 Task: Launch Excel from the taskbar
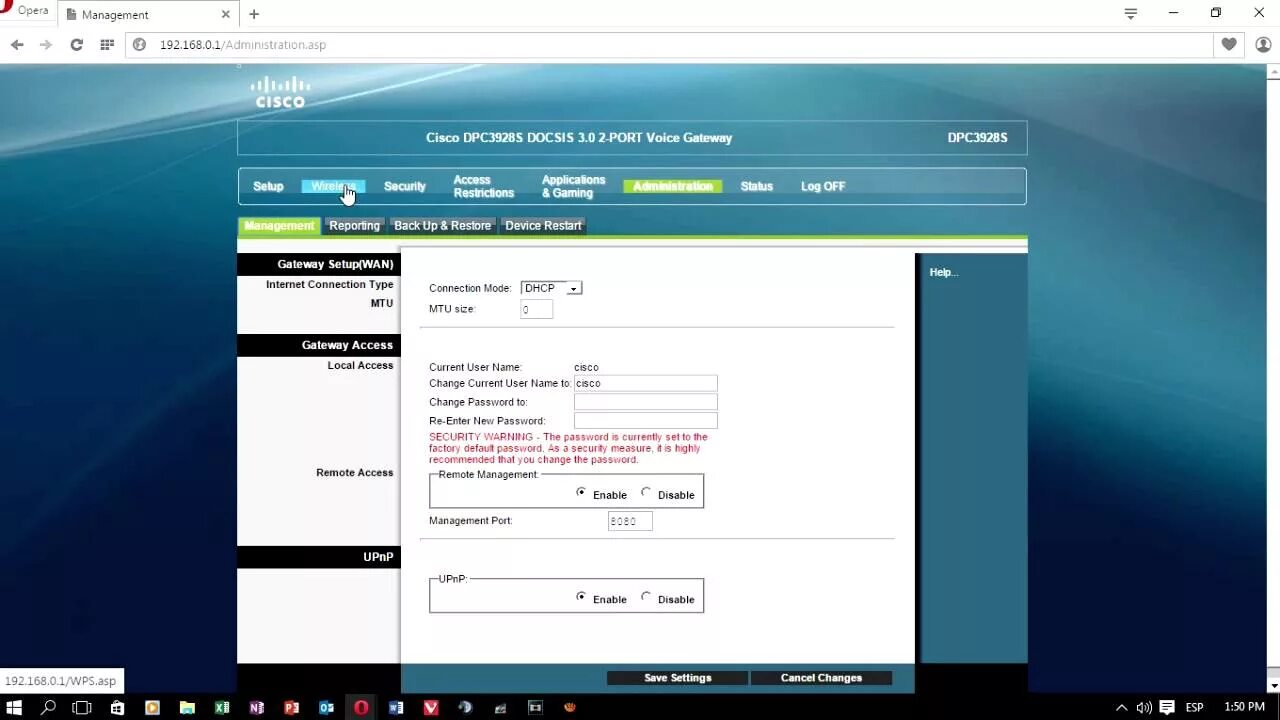tap(221, 708)
